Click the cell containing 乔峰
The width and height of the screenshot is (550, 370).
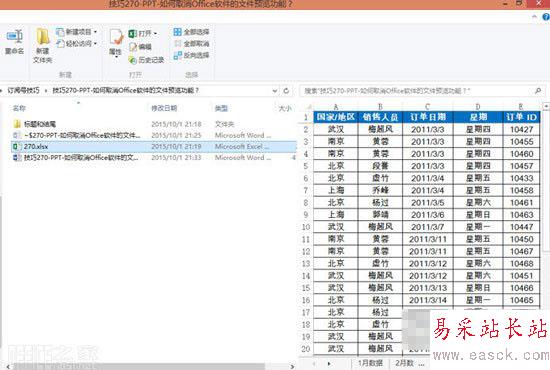click(x=380, y=190)
